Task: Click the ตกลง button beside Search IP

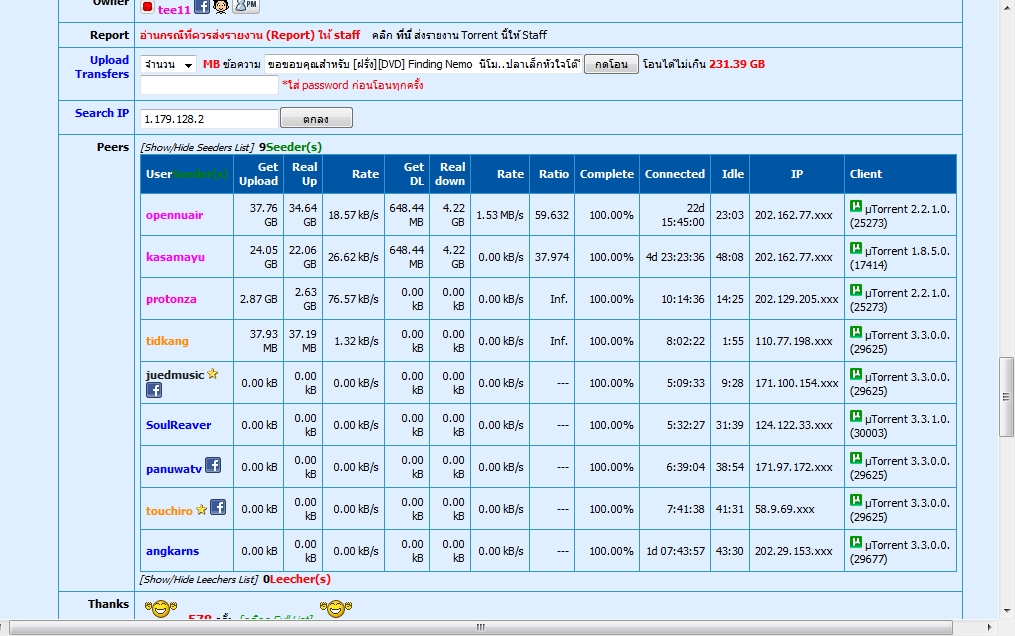Action: pos(316,118)
